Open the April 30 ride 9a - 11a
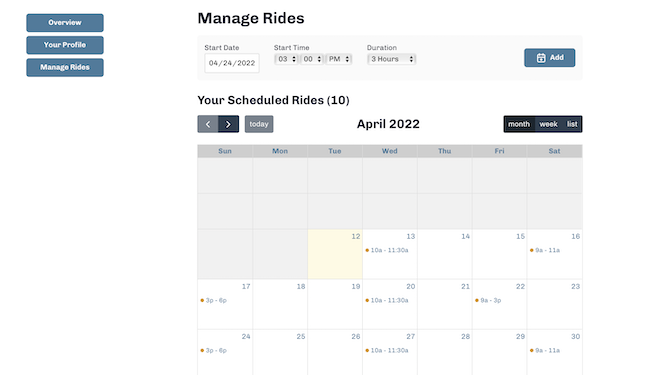 (545, 351)
